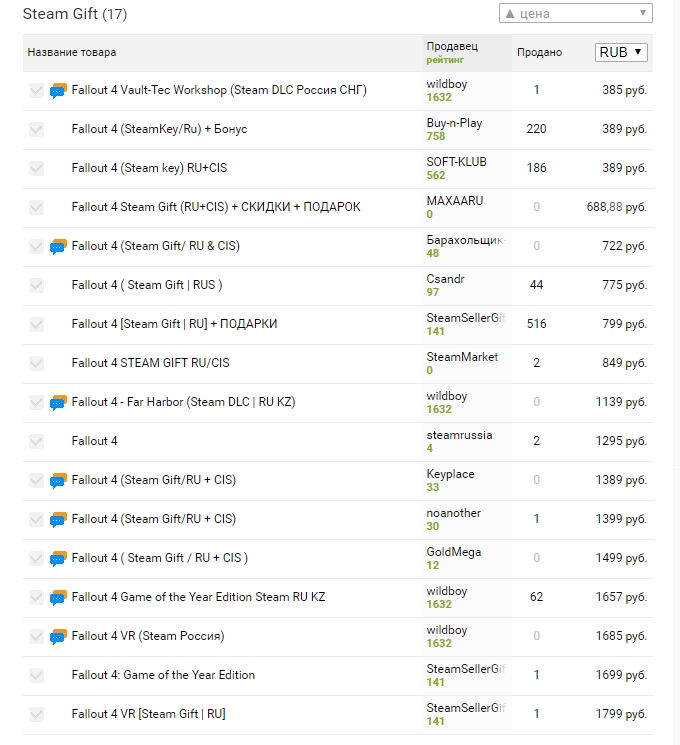Open Fallout 4 [Steam Gift | RU] + ПОДАРКИ listing
Viewport: 680px width, 745px height.
[x=174, y=324]
